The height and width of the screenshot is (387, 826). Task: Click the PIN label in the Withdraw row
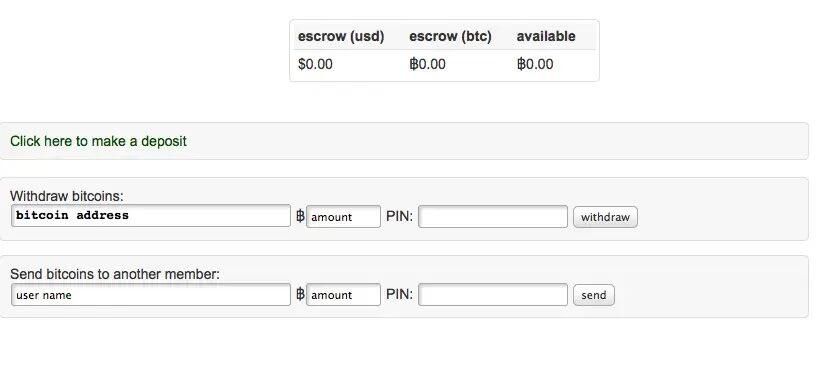(x=399, y=216)
